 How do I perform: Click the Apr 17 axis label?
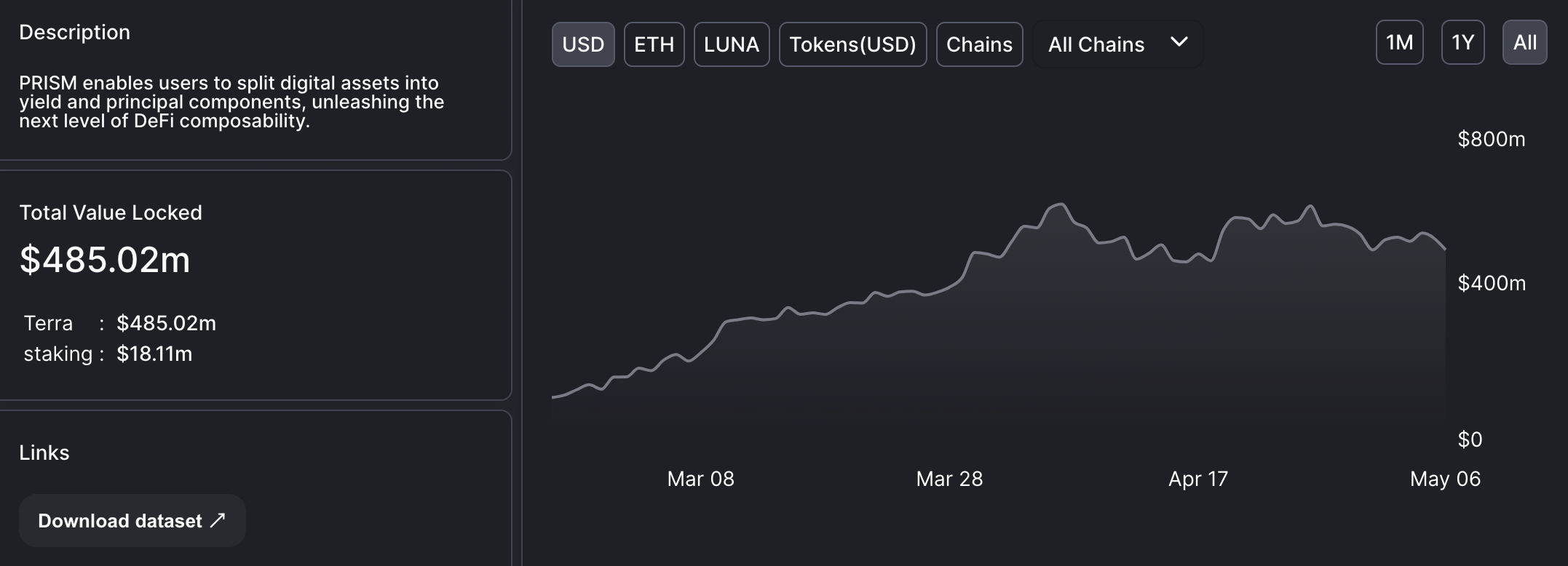[x=1198, y=479]
